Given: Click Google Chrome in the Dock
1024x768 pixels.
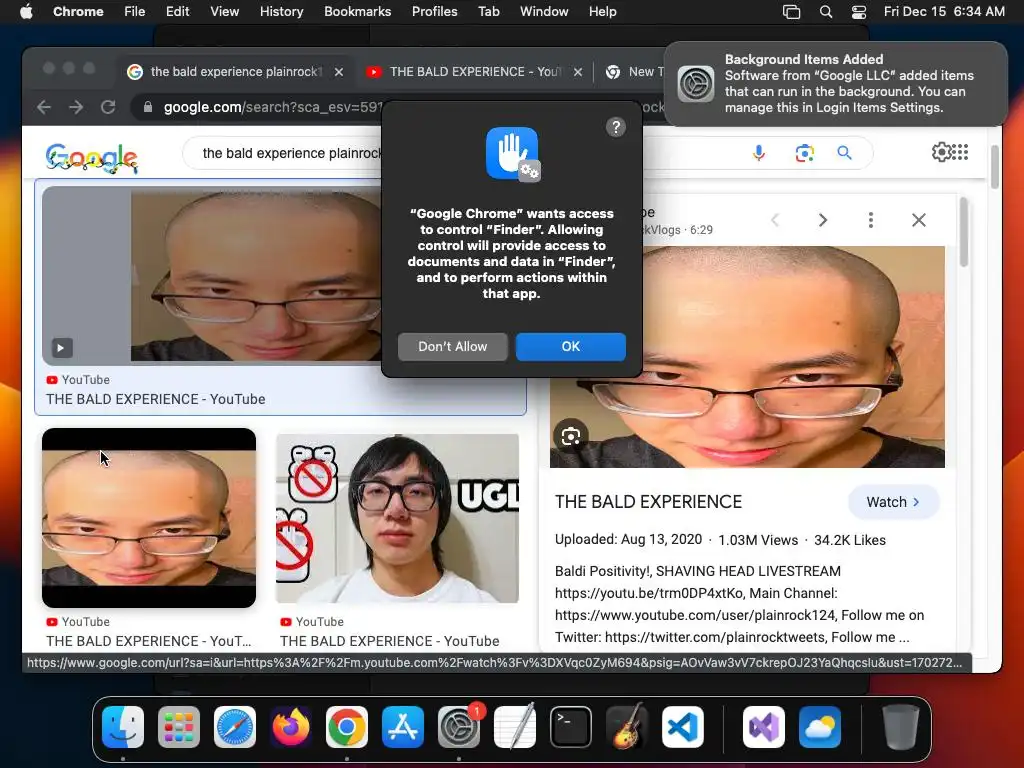Looking at the screenshot, I should point(347,727).
